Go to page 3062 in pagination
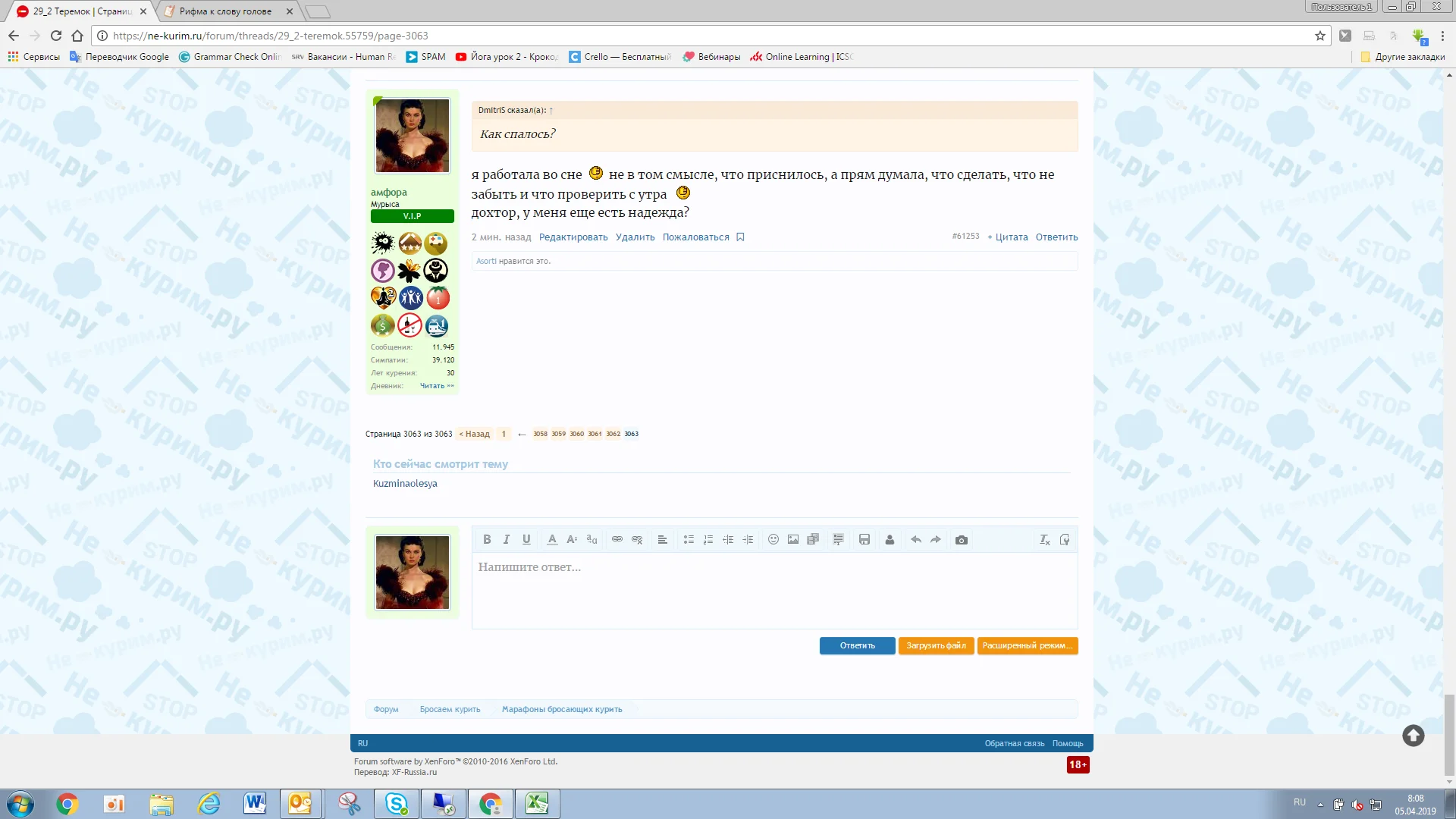This screenshot has width=1456, height=819. [613, 435]
